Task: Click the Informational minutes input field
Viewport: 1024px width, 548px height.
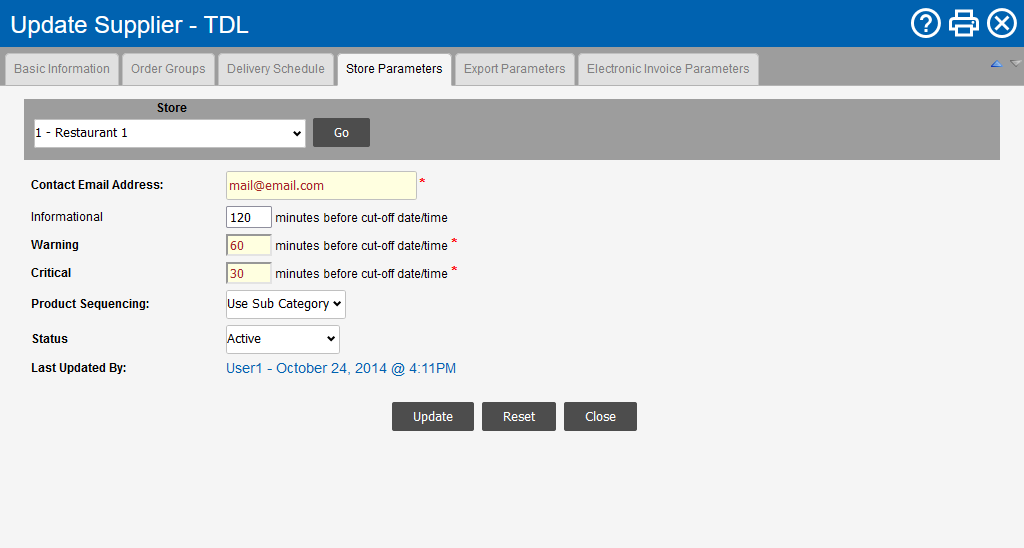Action: [249, 217]
